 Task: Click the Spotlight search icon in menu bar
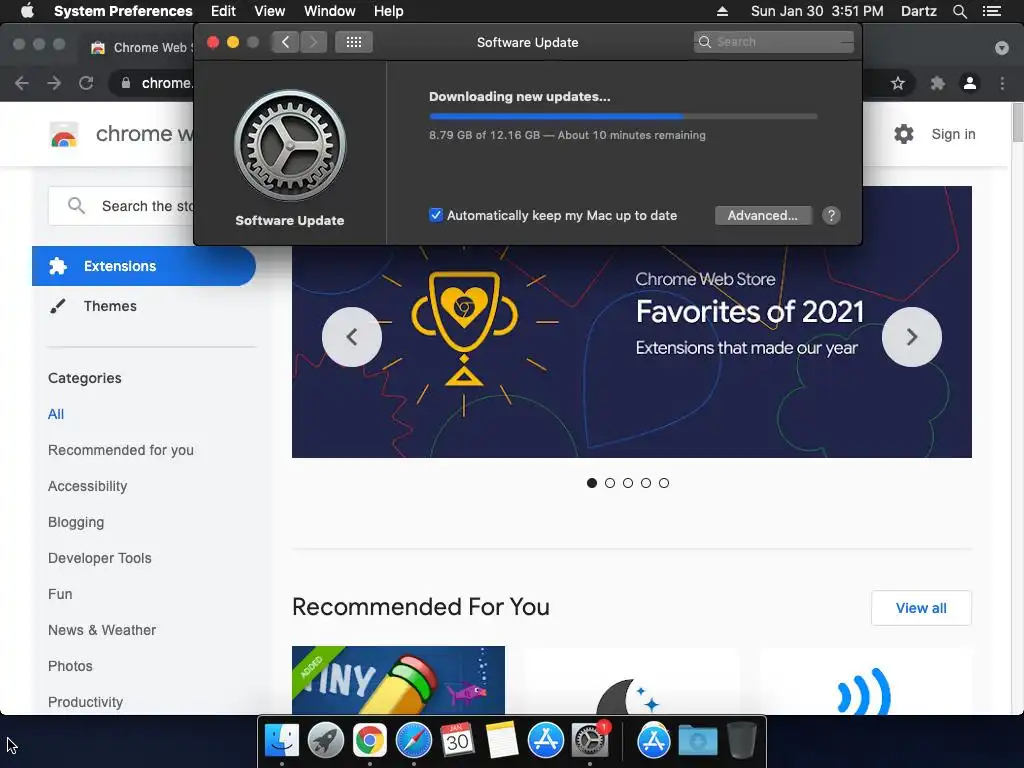(x=959, y=11)
